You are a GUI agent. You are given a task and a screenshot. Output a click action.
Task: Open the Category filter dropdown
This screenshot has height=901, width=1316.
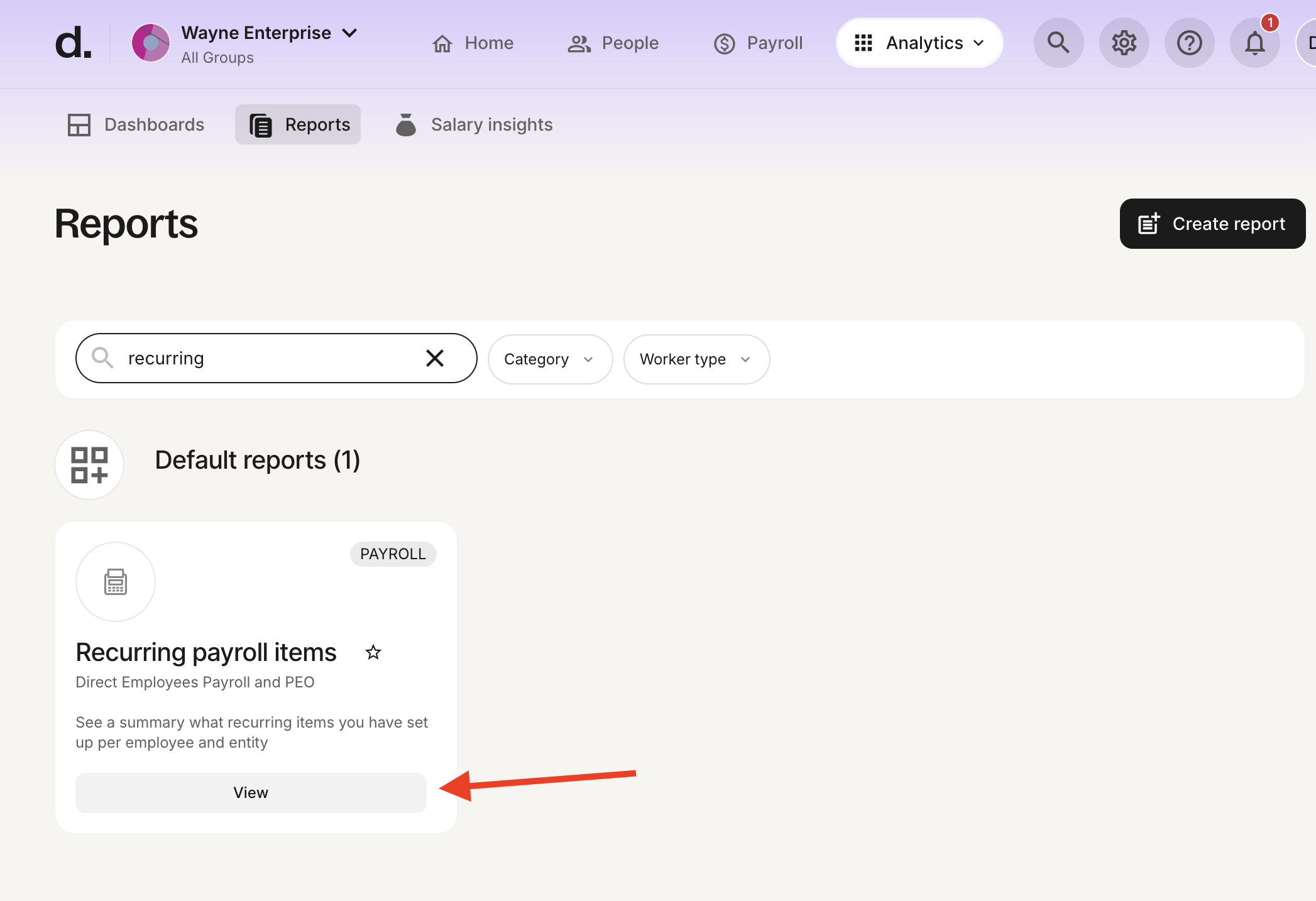550,359
